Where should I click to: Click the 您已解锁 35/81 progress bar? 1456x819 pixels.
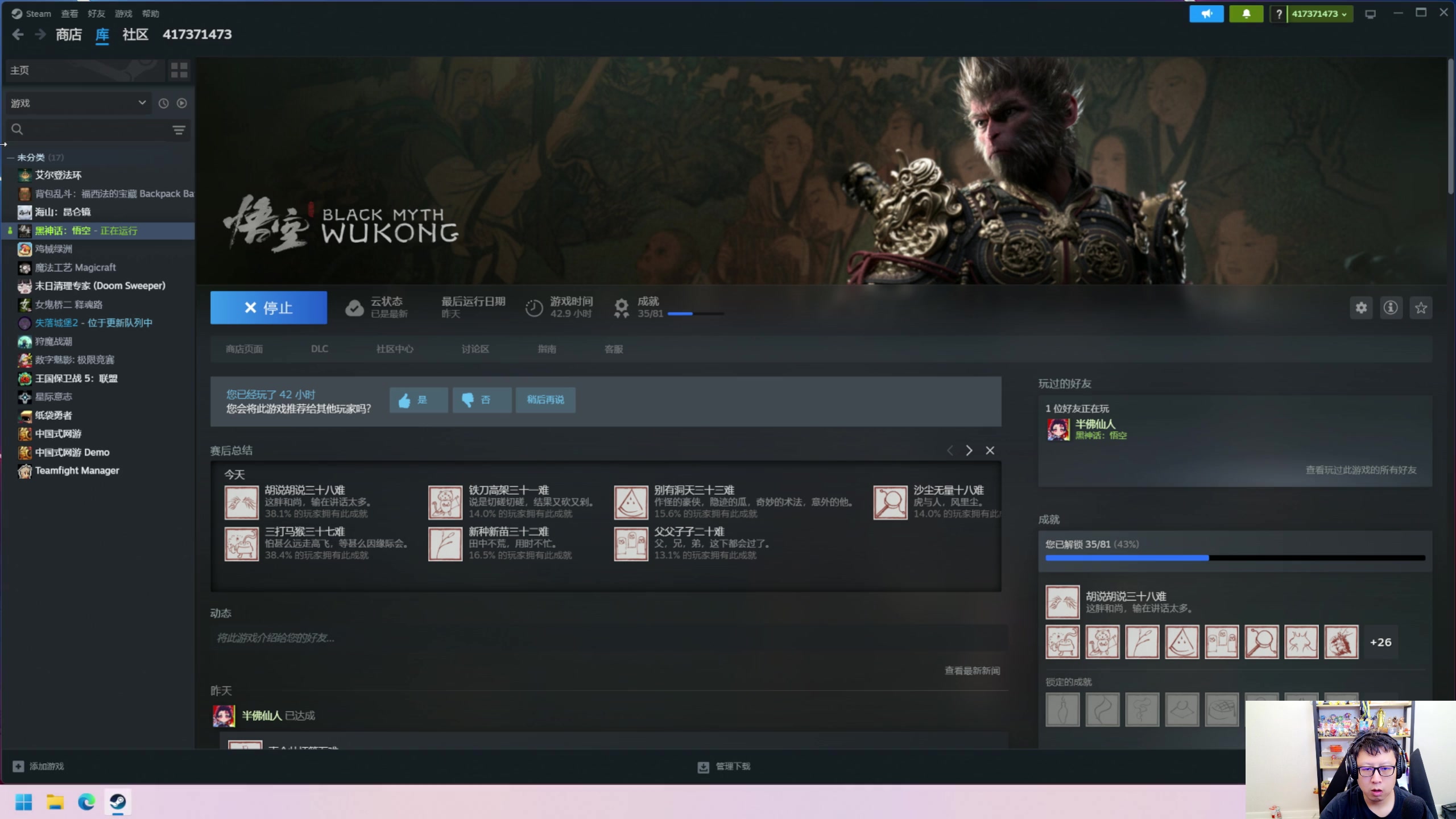coord(1235,559)
